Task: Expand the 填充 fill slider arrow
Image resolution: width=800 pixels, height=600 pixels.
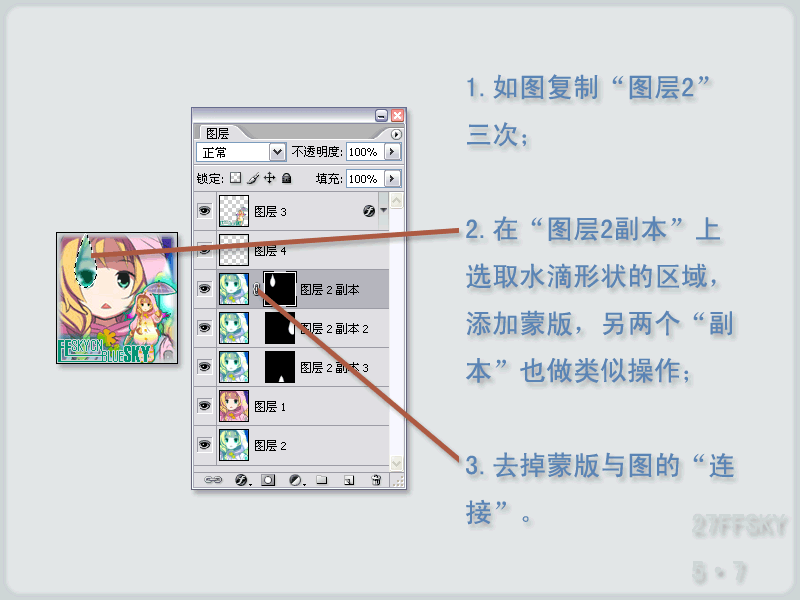Action: pyautogui.click(x=392, y=179)
